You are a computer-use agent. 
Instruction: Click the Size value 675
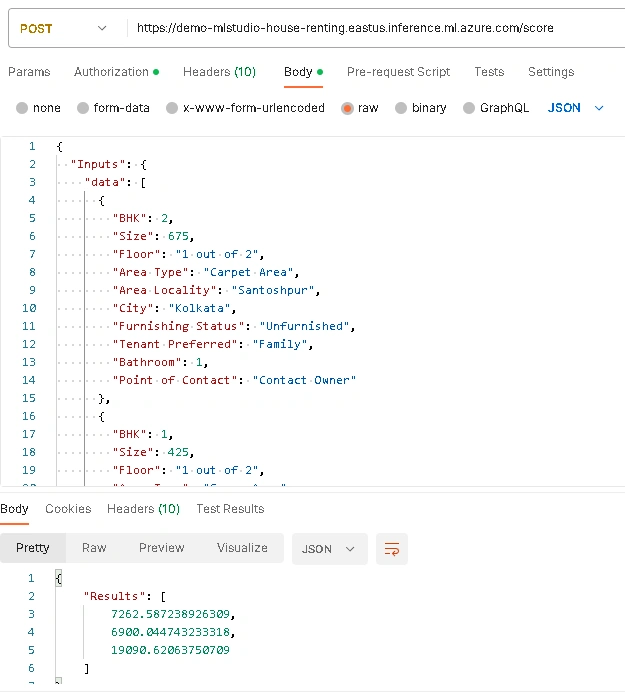tap(178, 236)
